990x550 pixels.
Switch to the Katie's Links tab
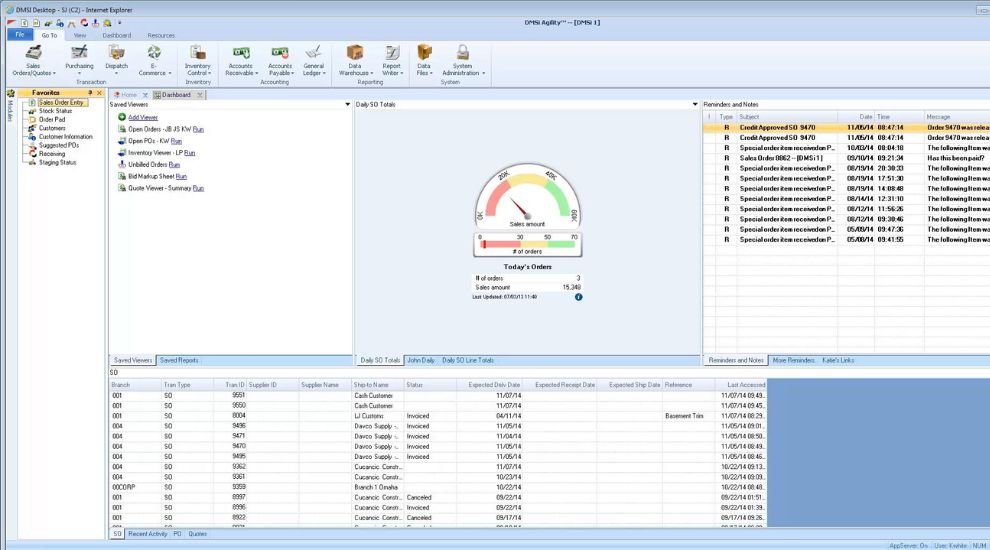838,360
